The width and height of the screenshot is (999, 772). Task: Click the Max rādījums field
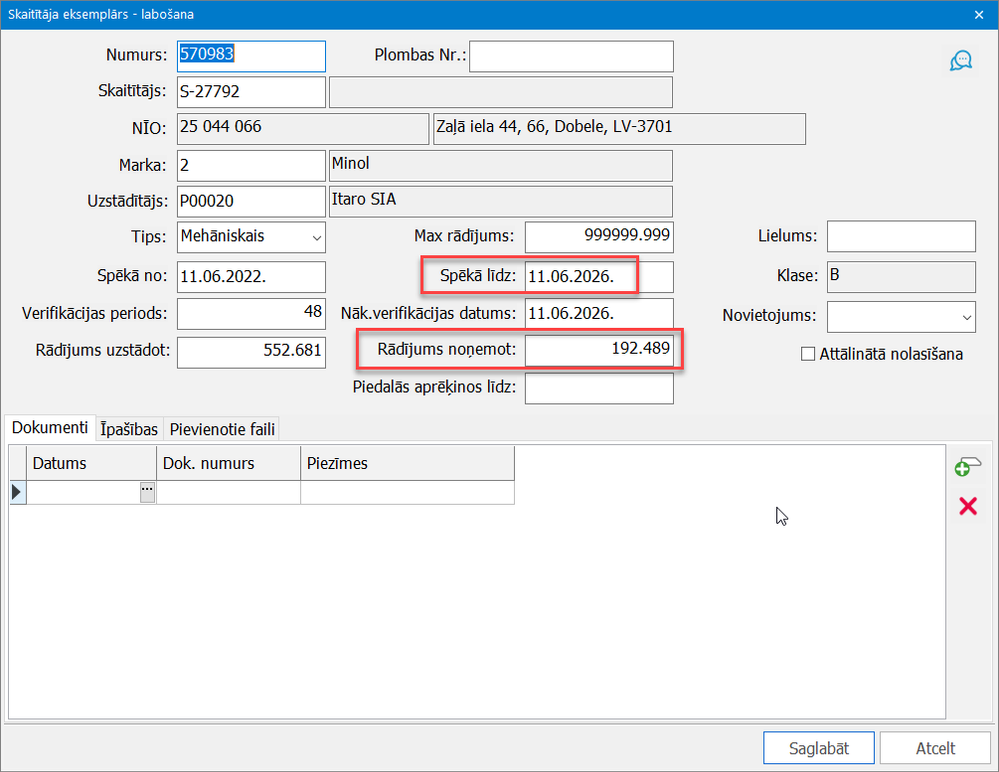599,237
